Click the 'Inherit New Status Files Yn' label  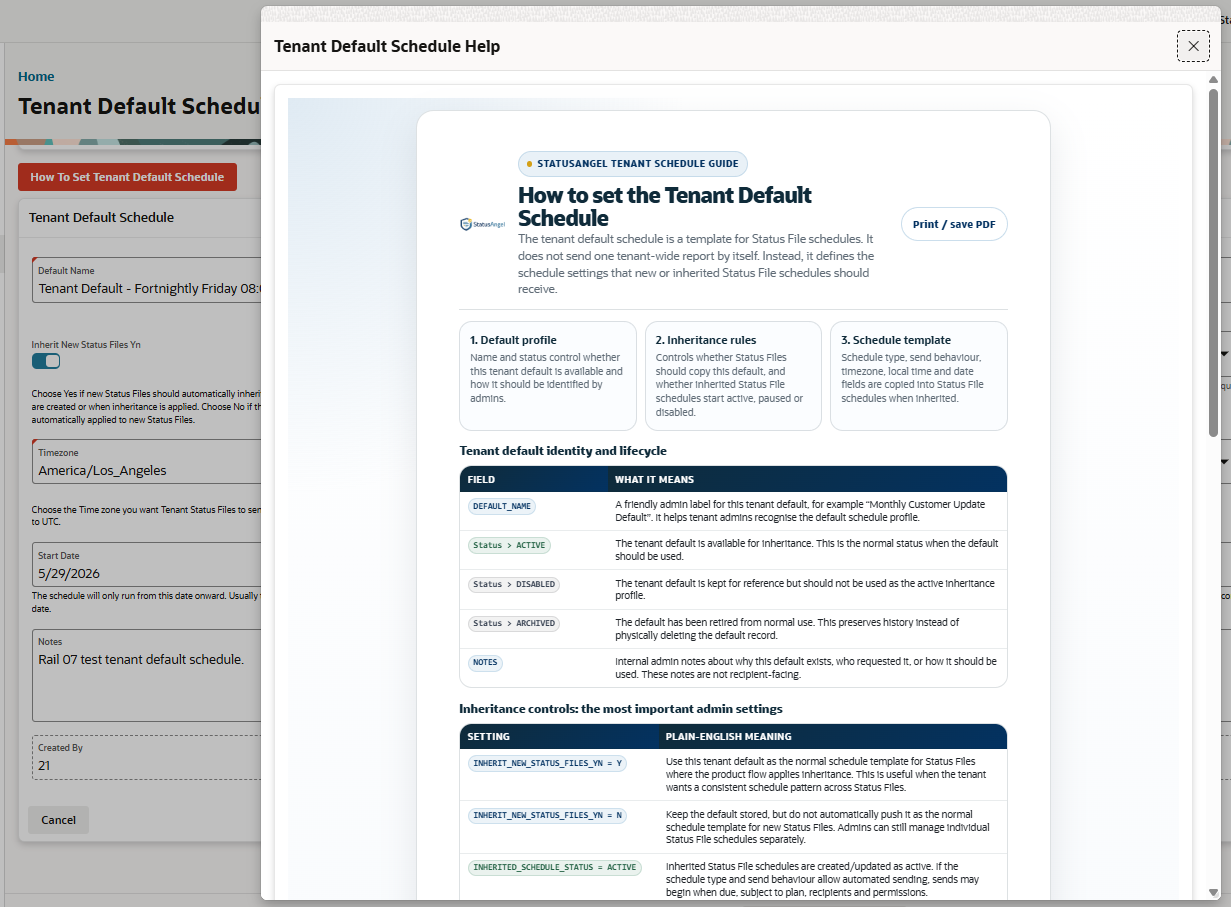(x=86, y=345)
